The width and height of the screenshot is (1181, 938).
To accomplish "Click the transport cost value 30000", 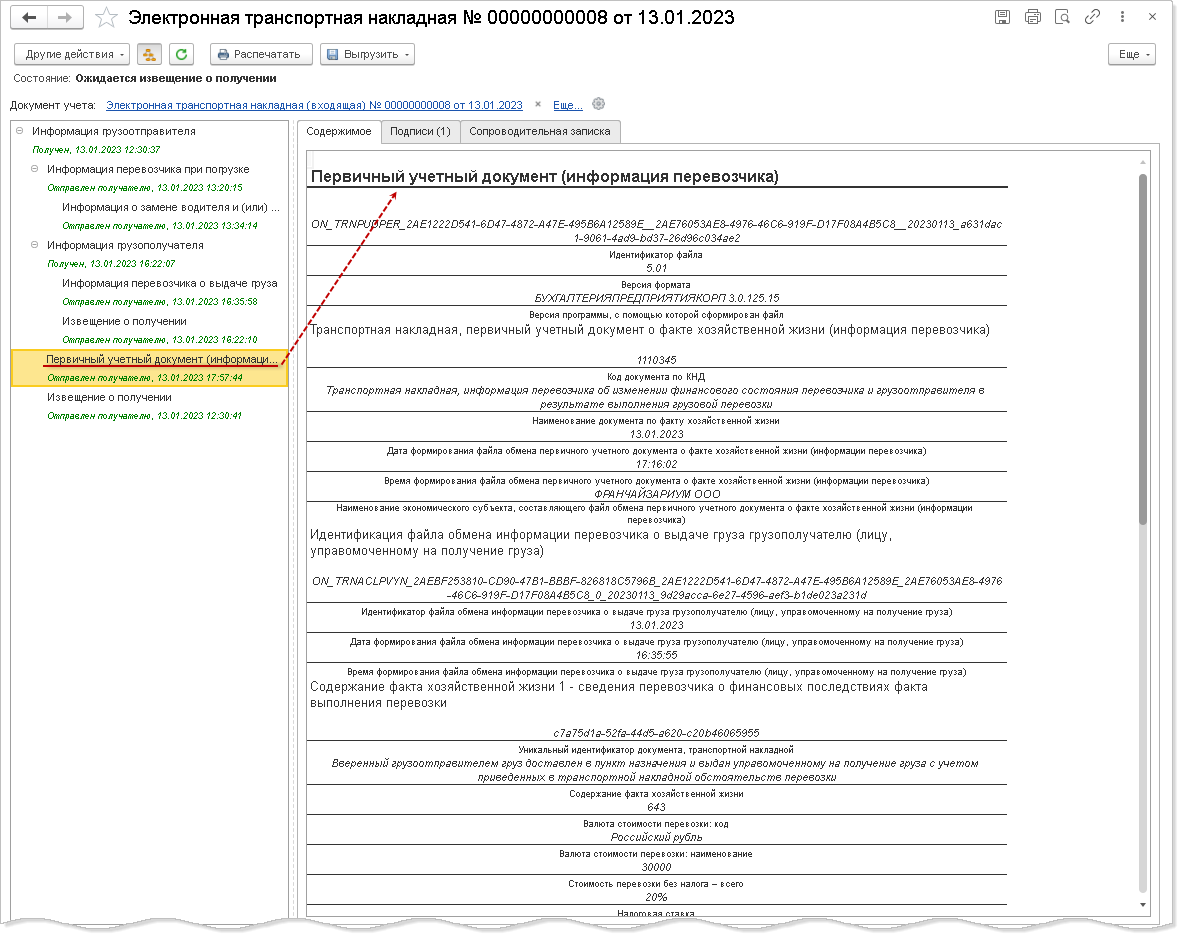I will [x=657, y=867].
